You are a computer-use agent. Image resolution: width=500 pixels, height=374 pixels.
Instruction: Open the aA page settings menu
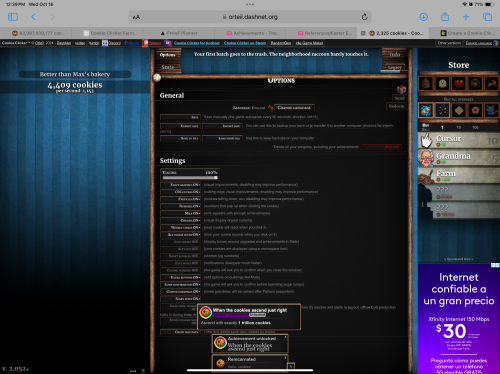[136, 17]
